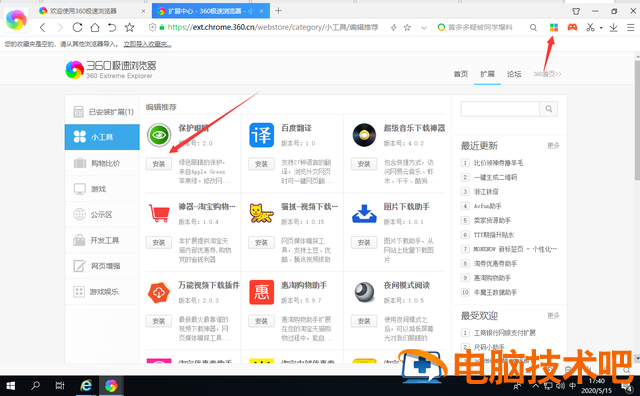Image resolution: width=640 pixels, height=396 pixels.
Task: Click the 百度翻译 extension icon
Action: 261,135
